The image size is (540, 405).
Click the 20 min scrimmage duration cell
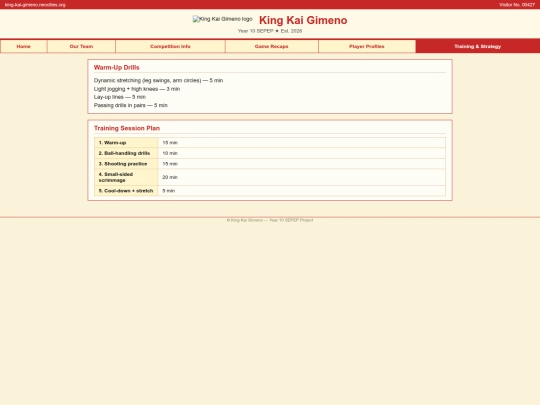(x=302, y=177)
